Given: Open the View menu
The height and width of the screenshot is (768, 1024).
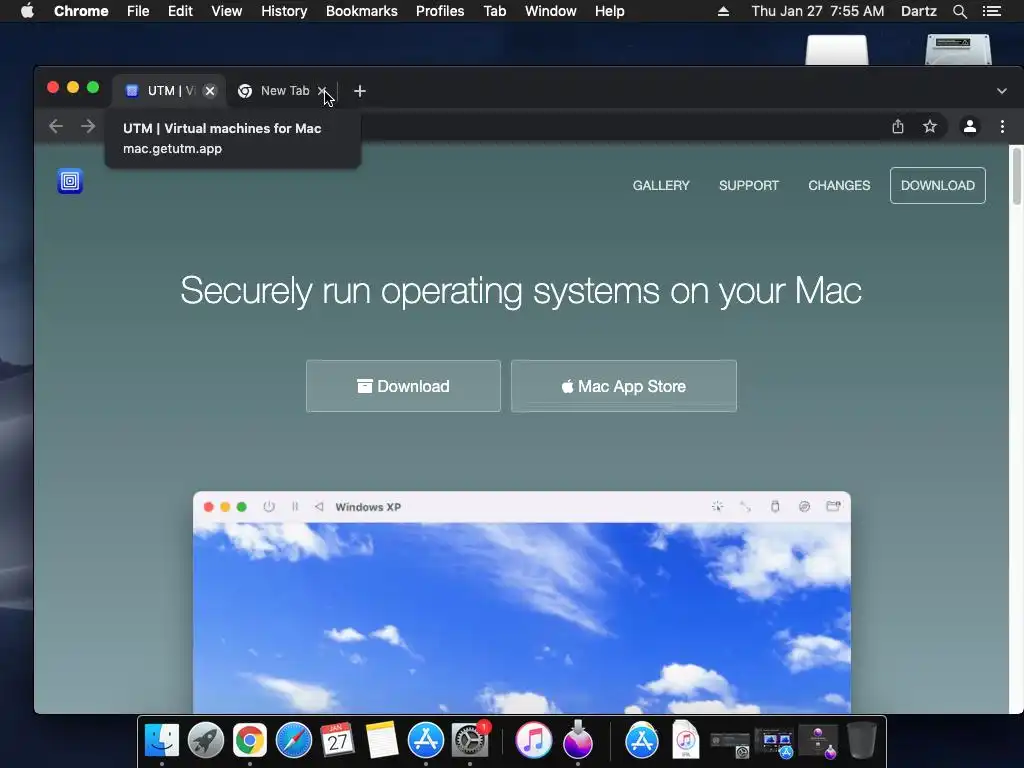Looking at the screenshot, I should tap(227, 11).
